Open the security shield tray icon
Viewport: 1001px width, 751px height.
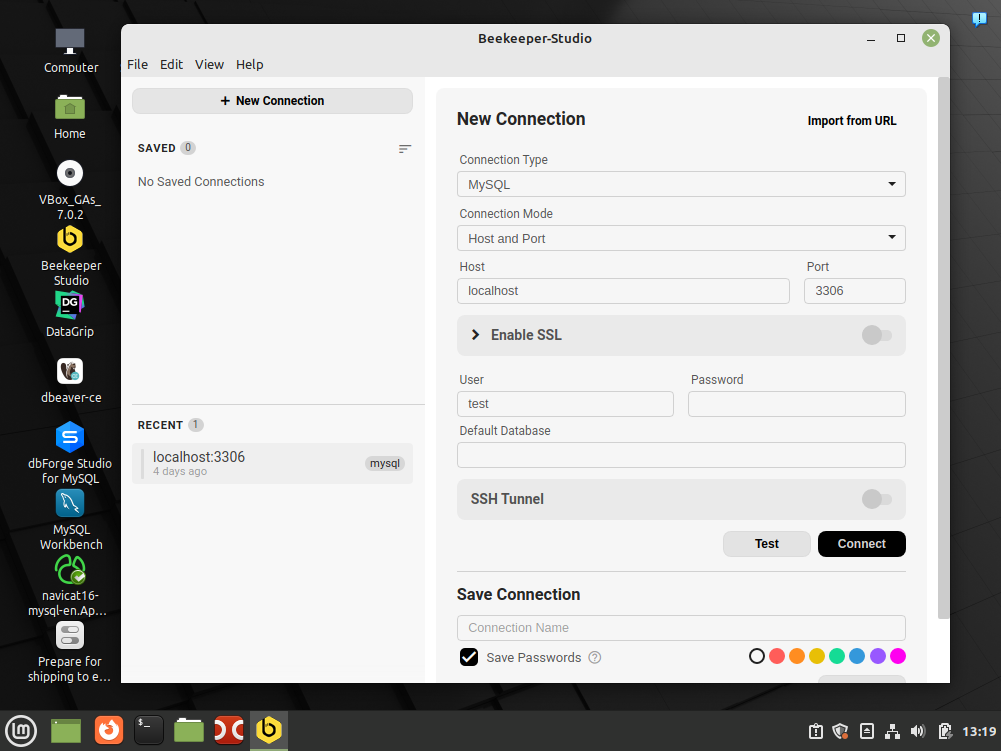coord(841,731)
